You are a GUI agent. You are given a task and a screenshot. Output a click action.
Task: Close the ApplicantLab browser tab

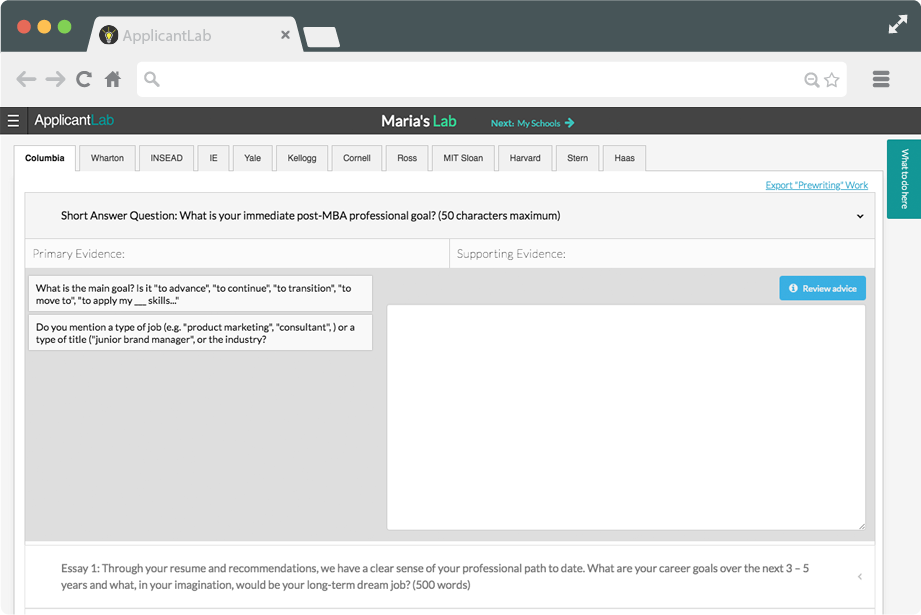(x=285, y=35)
